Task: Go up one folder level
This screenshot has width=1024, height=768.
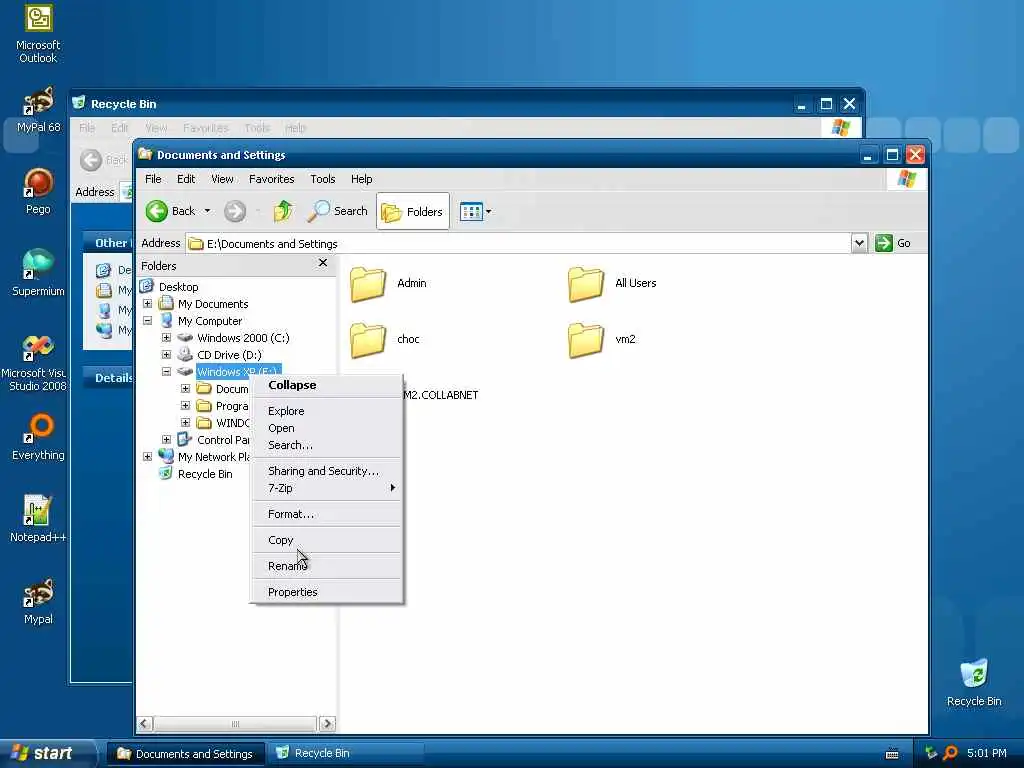Action: point(283,211)
